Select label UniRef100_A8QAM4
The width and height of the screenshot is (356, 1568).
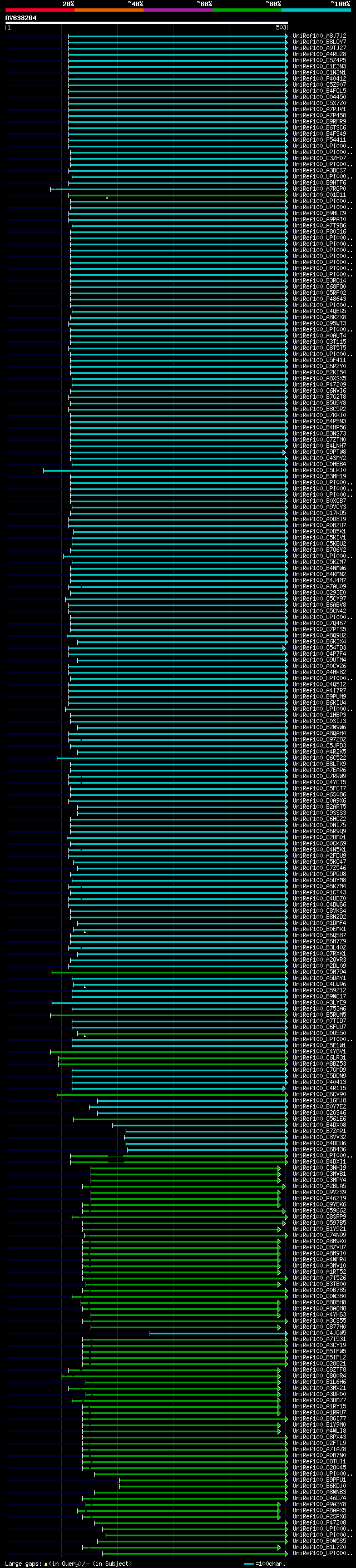pyautogui.click(x=319, y=734)
